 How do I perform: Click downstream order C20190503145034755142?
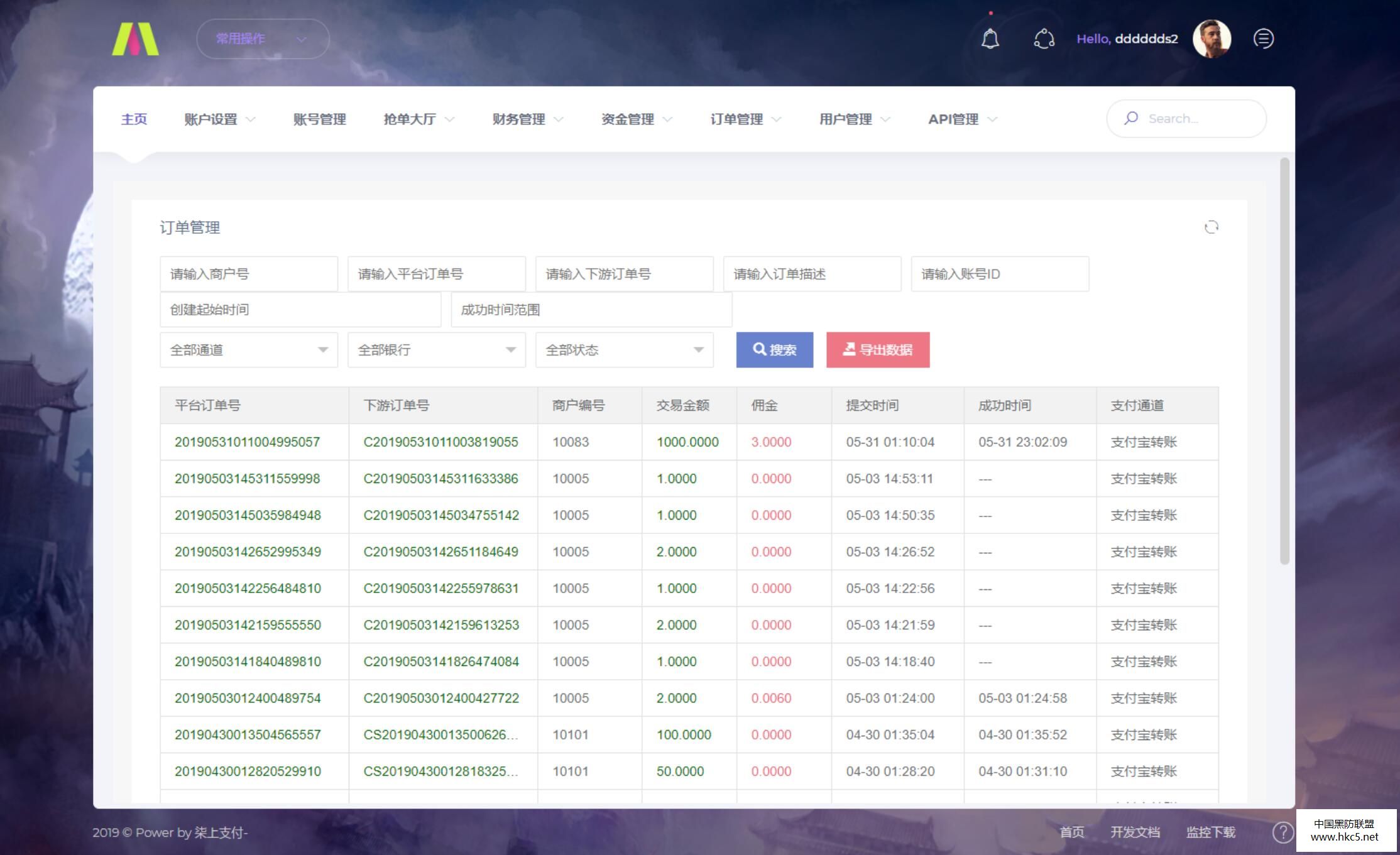tap(441, 515)
